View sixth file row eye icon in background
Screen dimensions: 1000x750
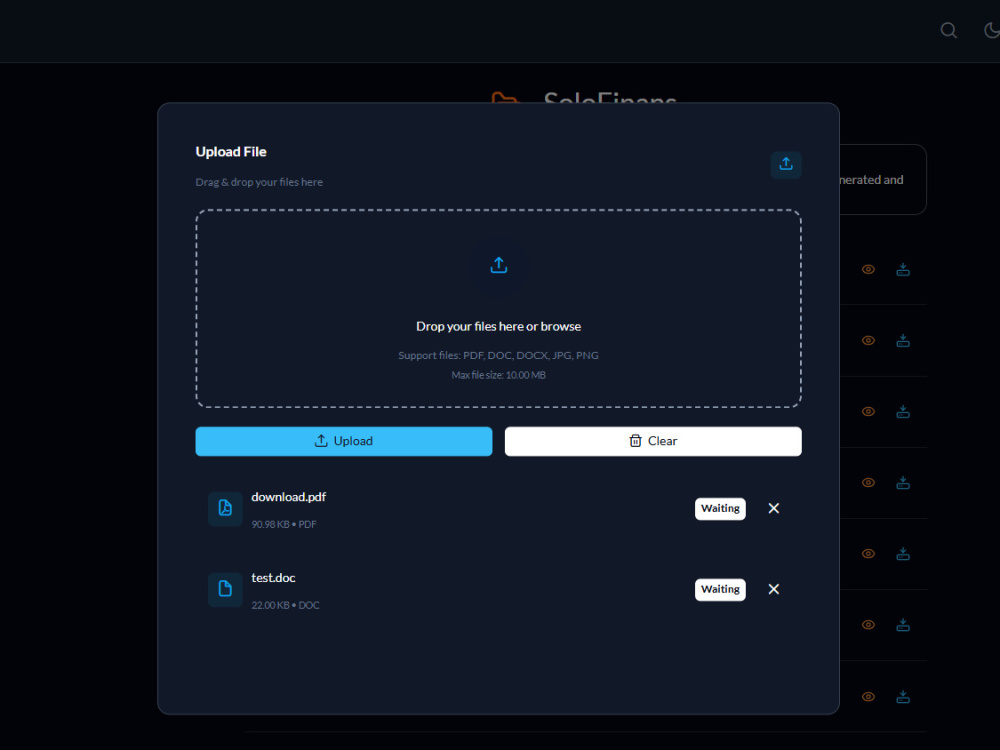tap(869, 625)
